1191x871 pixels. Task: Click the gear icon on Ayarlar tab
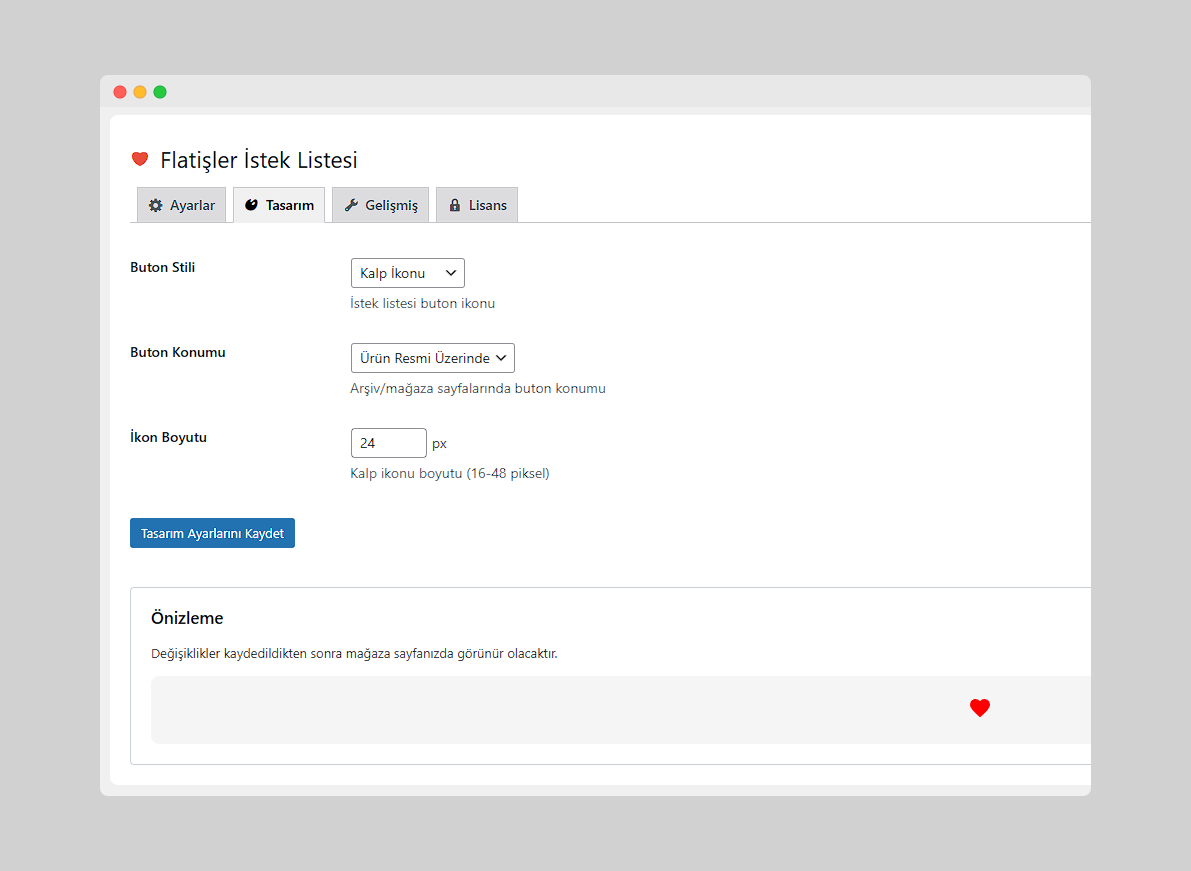155,205
